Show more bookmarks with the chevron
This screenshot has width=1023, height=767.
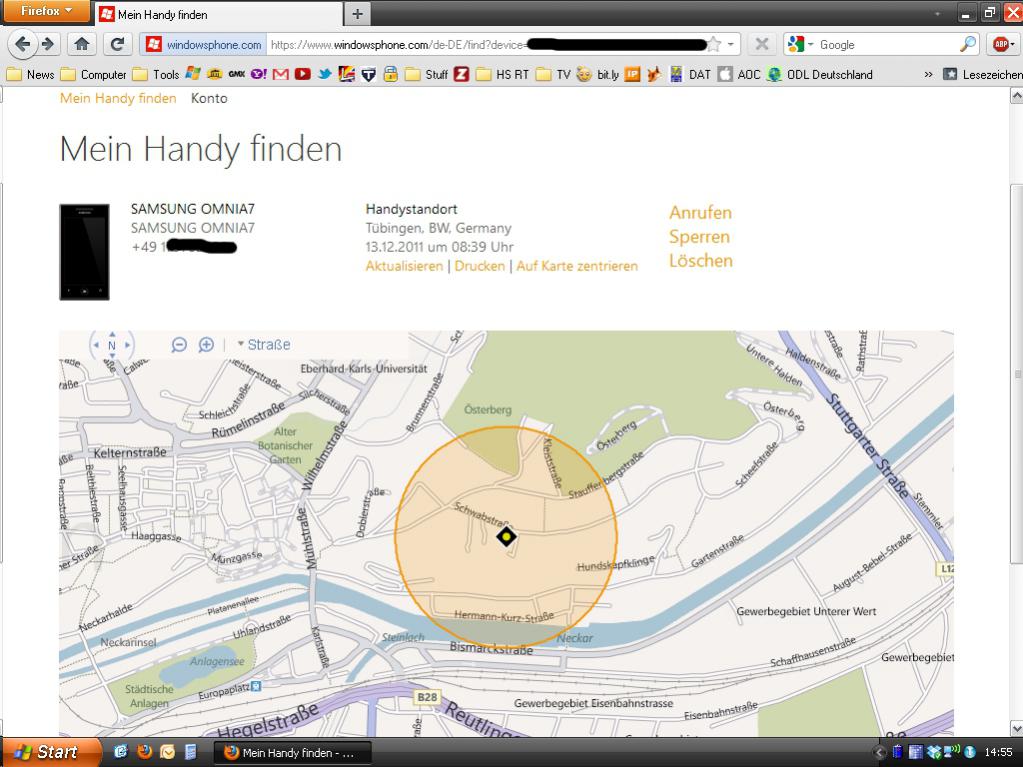pos(928,74)
